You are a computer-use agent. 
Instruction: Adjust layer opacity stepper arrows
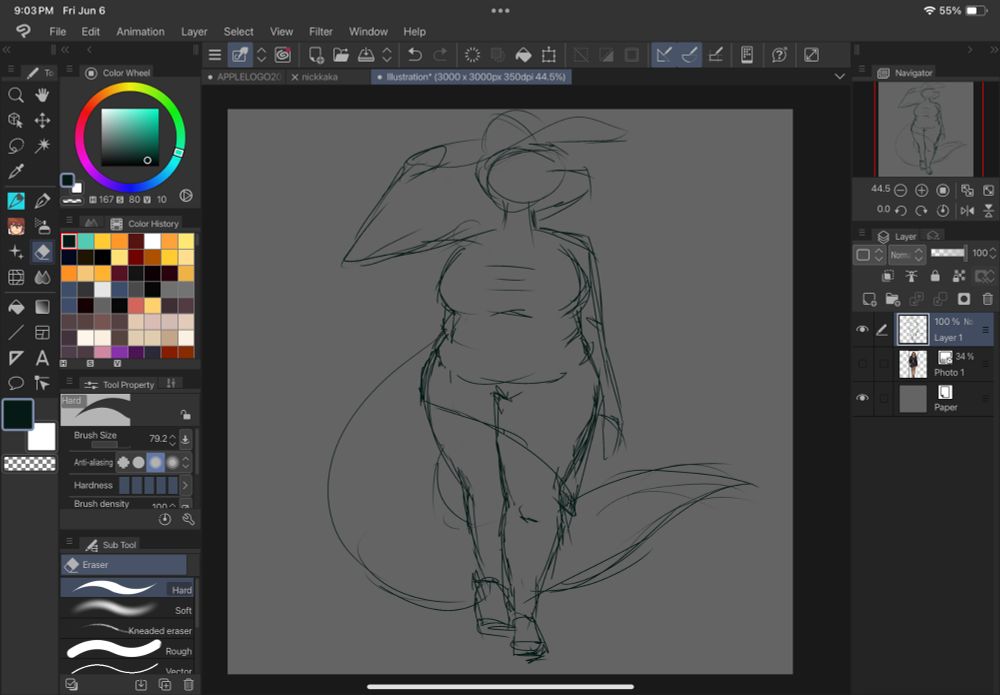point(992,254)
